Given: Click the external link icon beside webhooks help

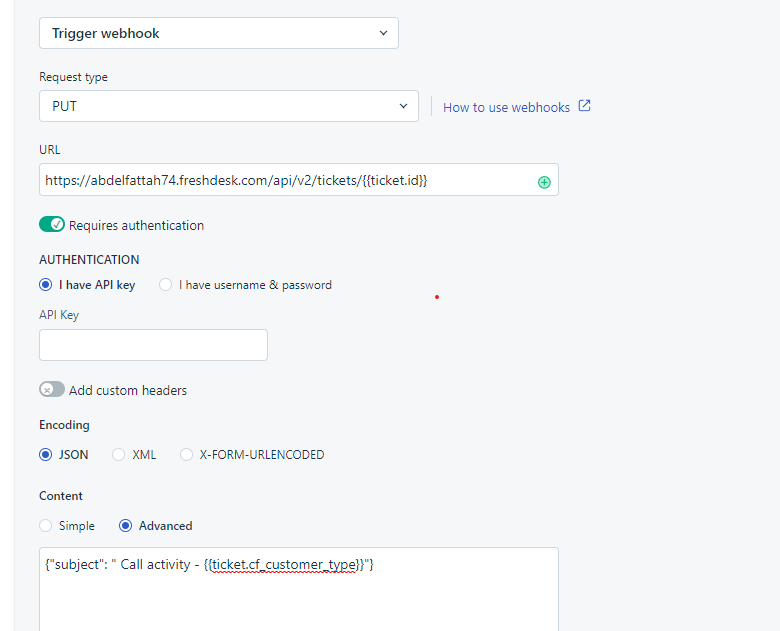Looking at the screenshot, I should click(585, 106).
